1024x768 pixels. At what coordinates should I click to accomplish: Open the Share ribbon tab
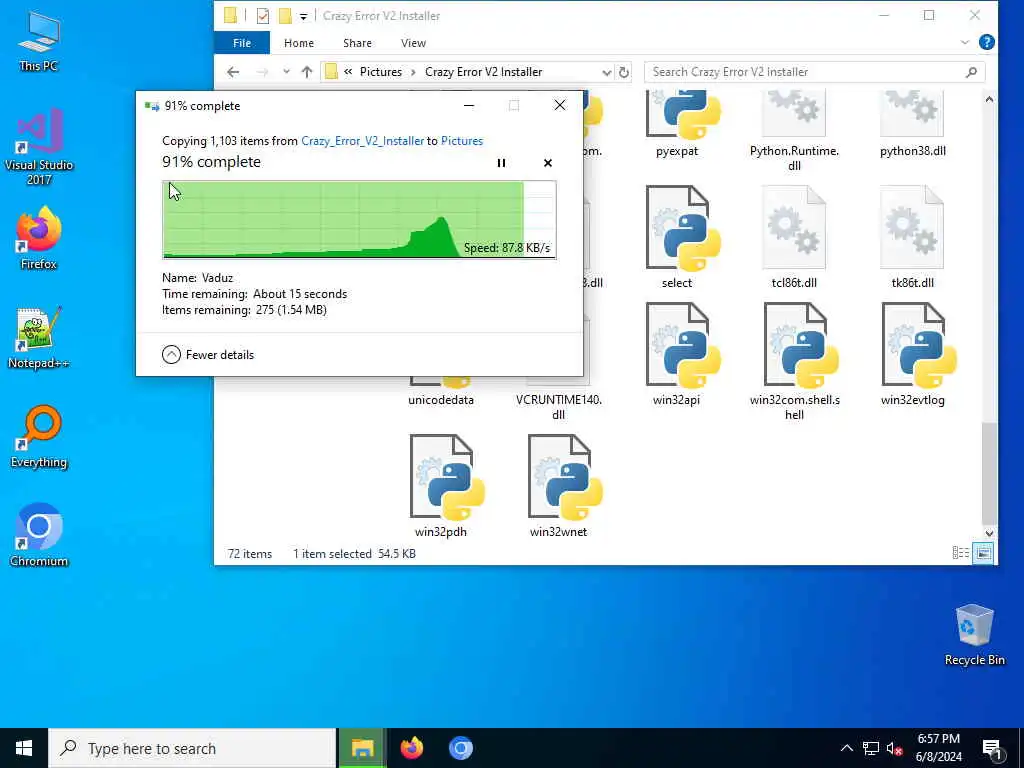coord(357,43)
